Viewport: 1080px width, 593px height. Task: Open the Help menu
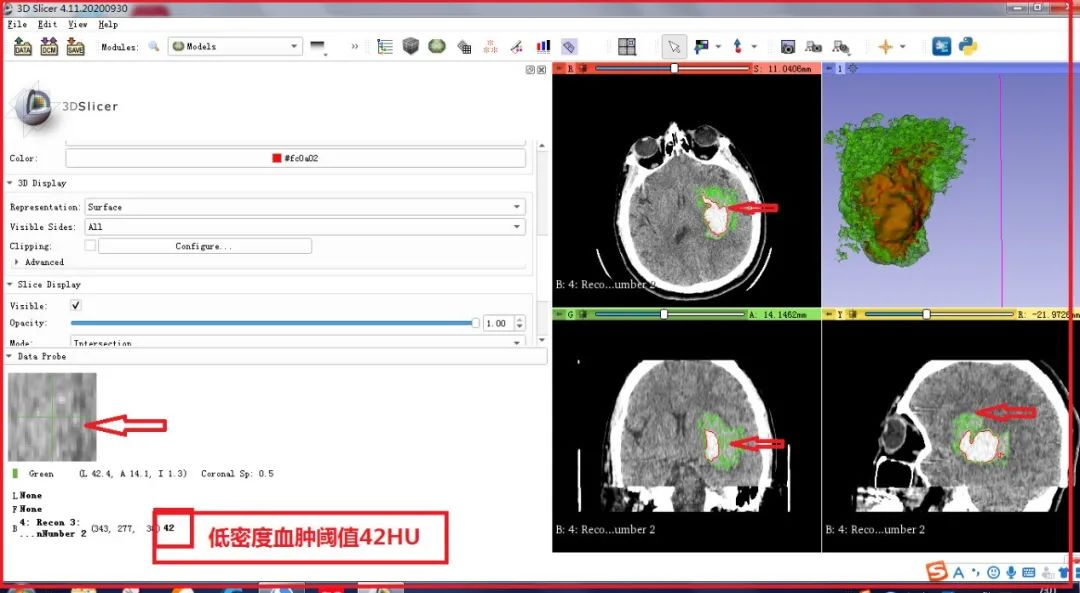point(108,24)
